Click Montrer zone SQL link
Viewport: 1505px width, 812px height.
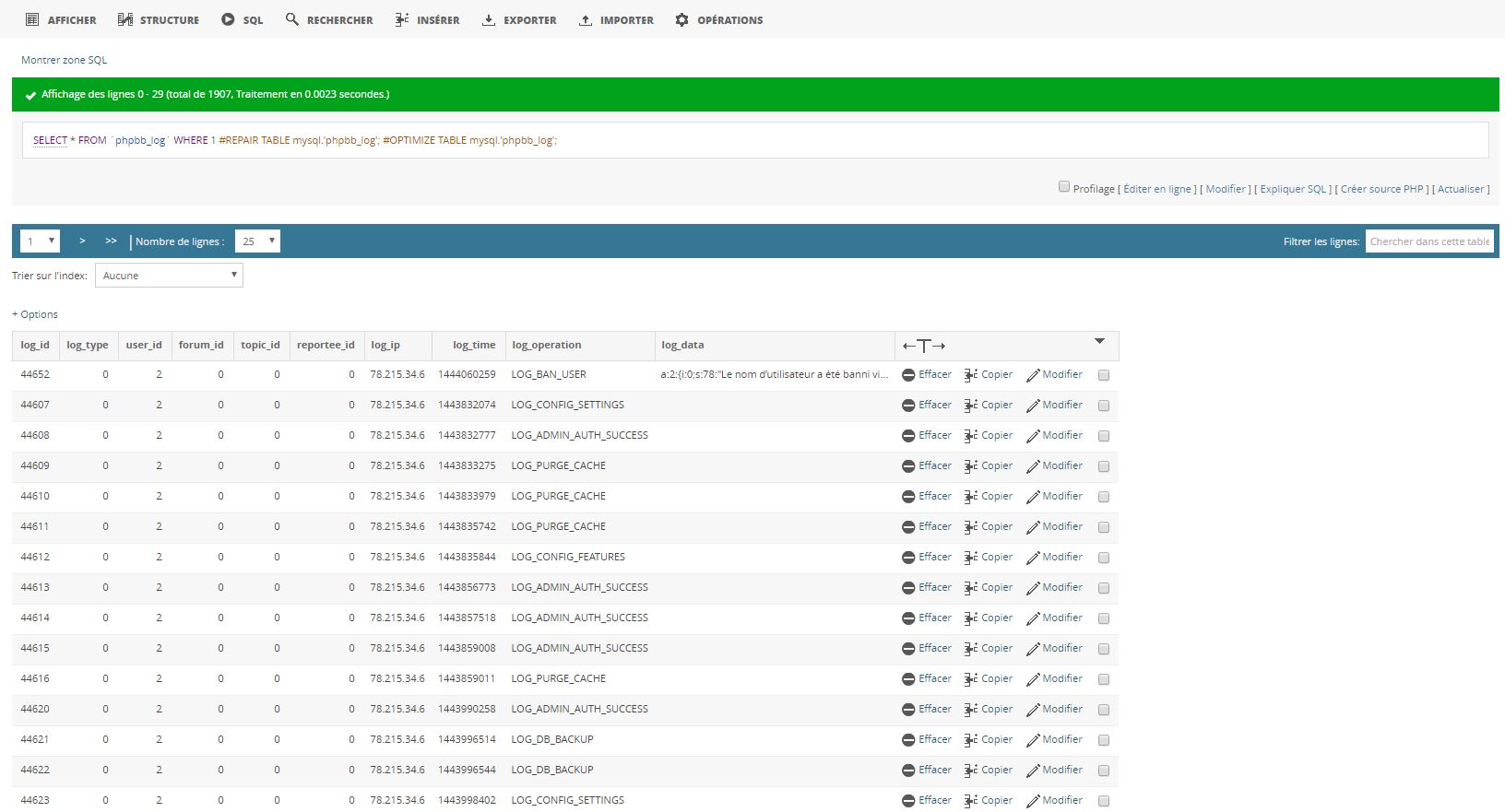point(65,60)
